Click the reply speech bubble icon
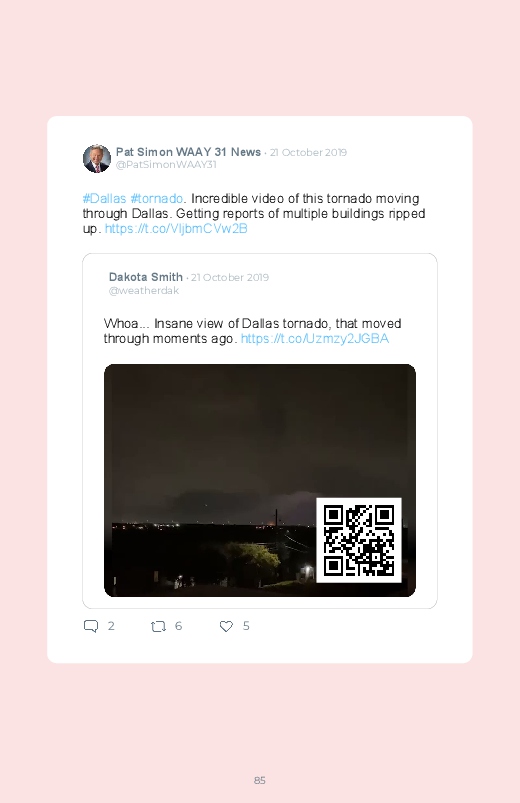Image resolution: width=520 pixels, height=803 pixels. coord(91,626)
